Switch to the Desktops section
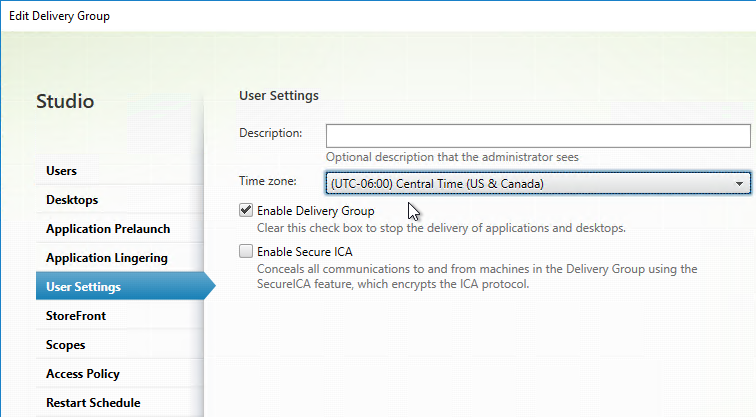 pos(72,200)
